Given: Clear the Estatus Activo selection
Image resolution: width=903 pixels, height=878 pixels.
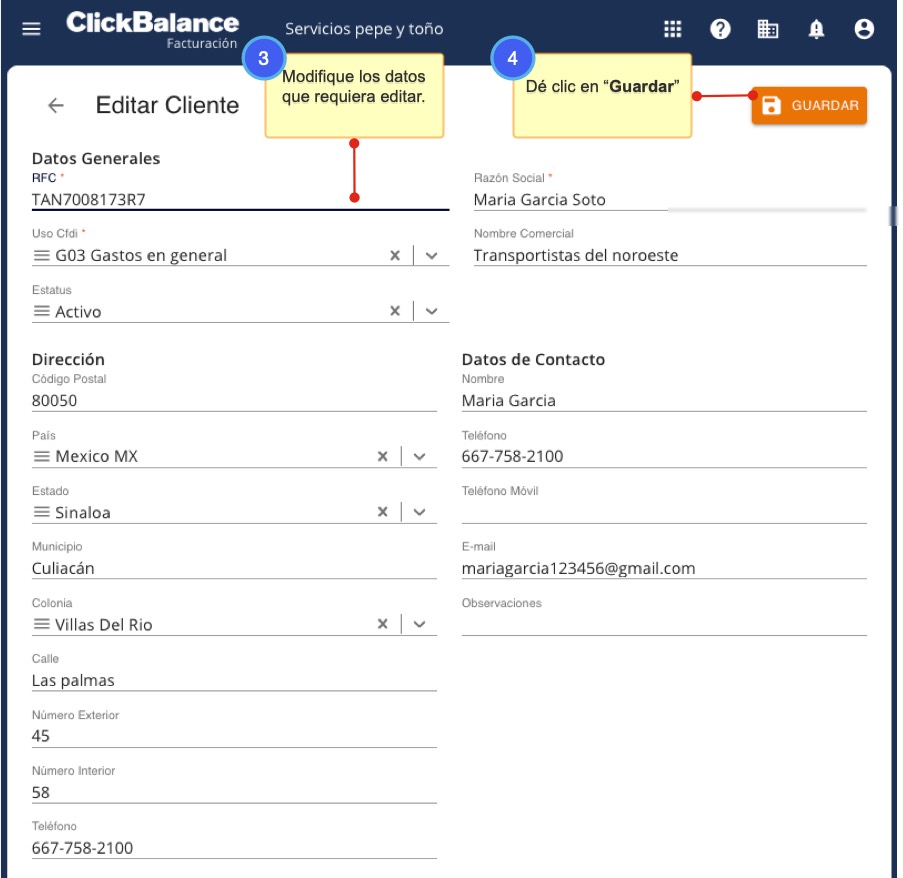Looking at the screenshot, I should tap(395, 312).
